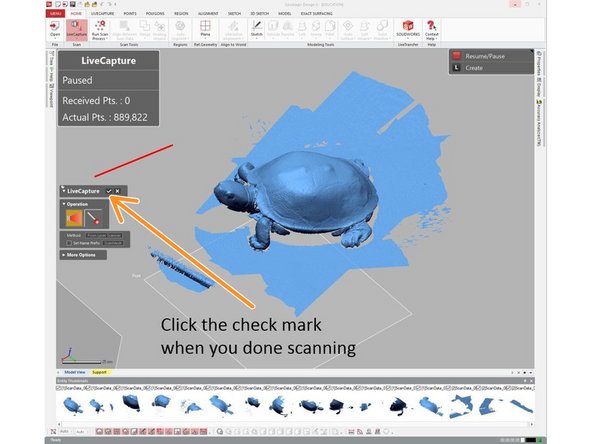592x444 pixels.
Task: Collapse the Operation section
Action: coord(64,204)
